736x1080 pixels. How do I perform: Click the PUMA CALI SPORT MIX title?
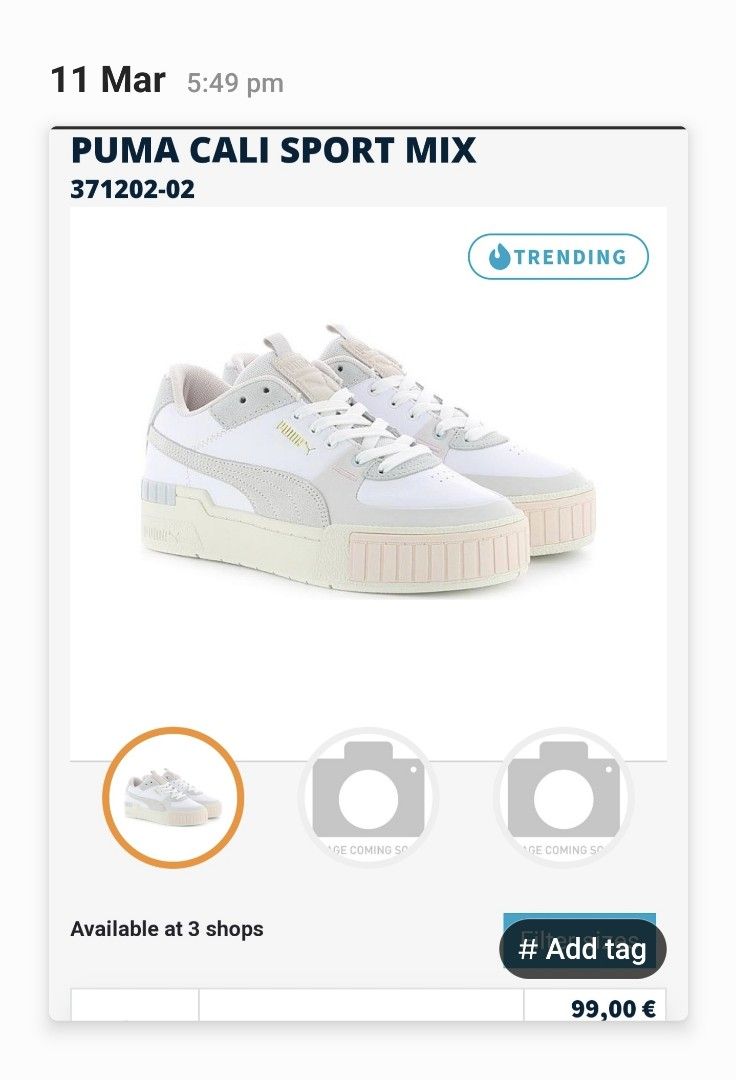(x=273, y=150)
